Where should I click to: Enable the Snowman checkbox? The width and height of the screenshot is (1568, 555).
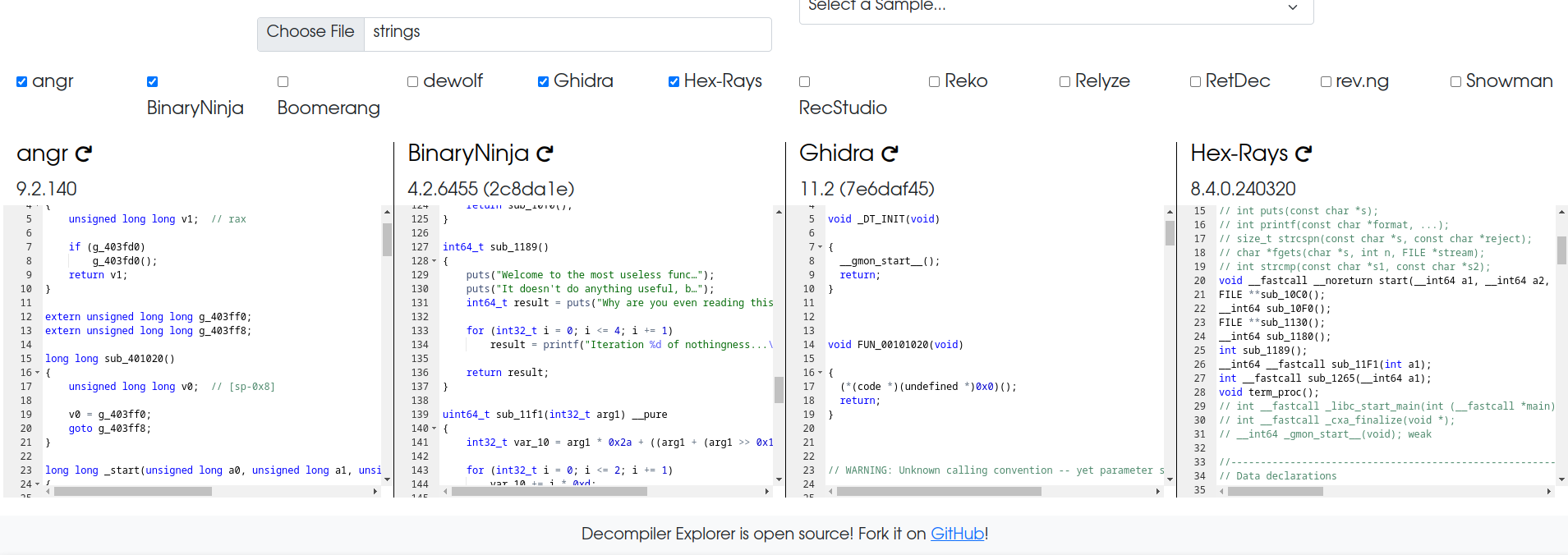click(1456, 81)
